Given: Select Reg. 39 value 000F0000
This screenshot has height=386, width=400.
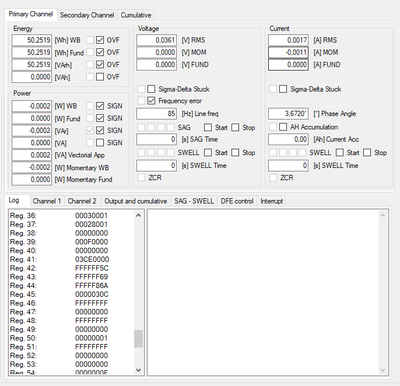Looking at the screenshot, I should 92,242.
